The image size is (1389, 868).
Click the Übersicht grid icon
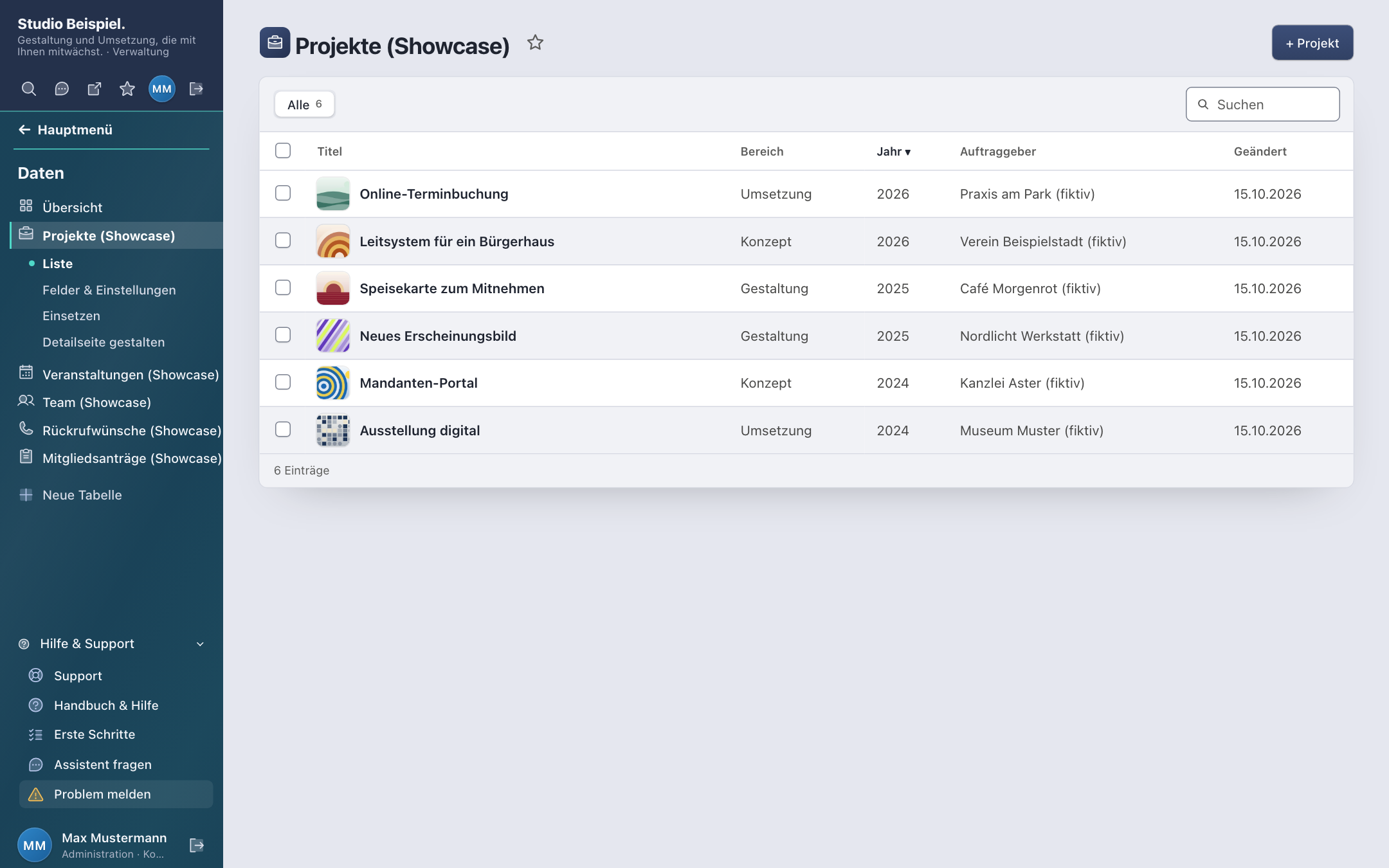[x=26, y=206]
